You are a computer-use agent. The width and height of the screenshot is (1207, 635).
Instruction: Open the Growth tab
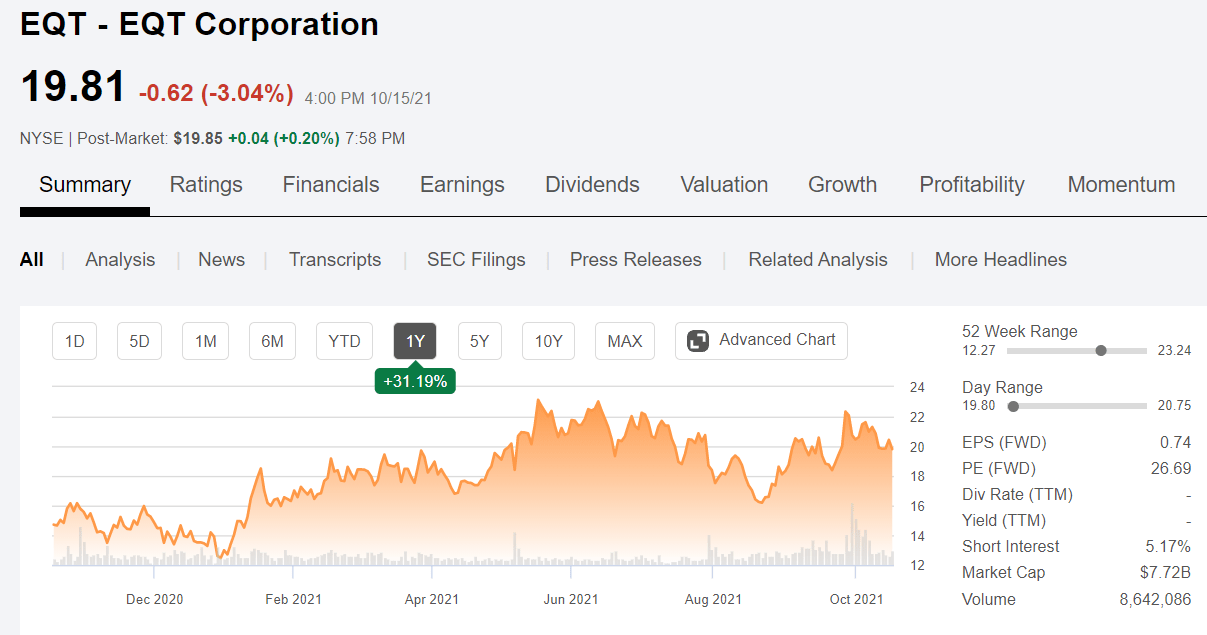(842, 185)
